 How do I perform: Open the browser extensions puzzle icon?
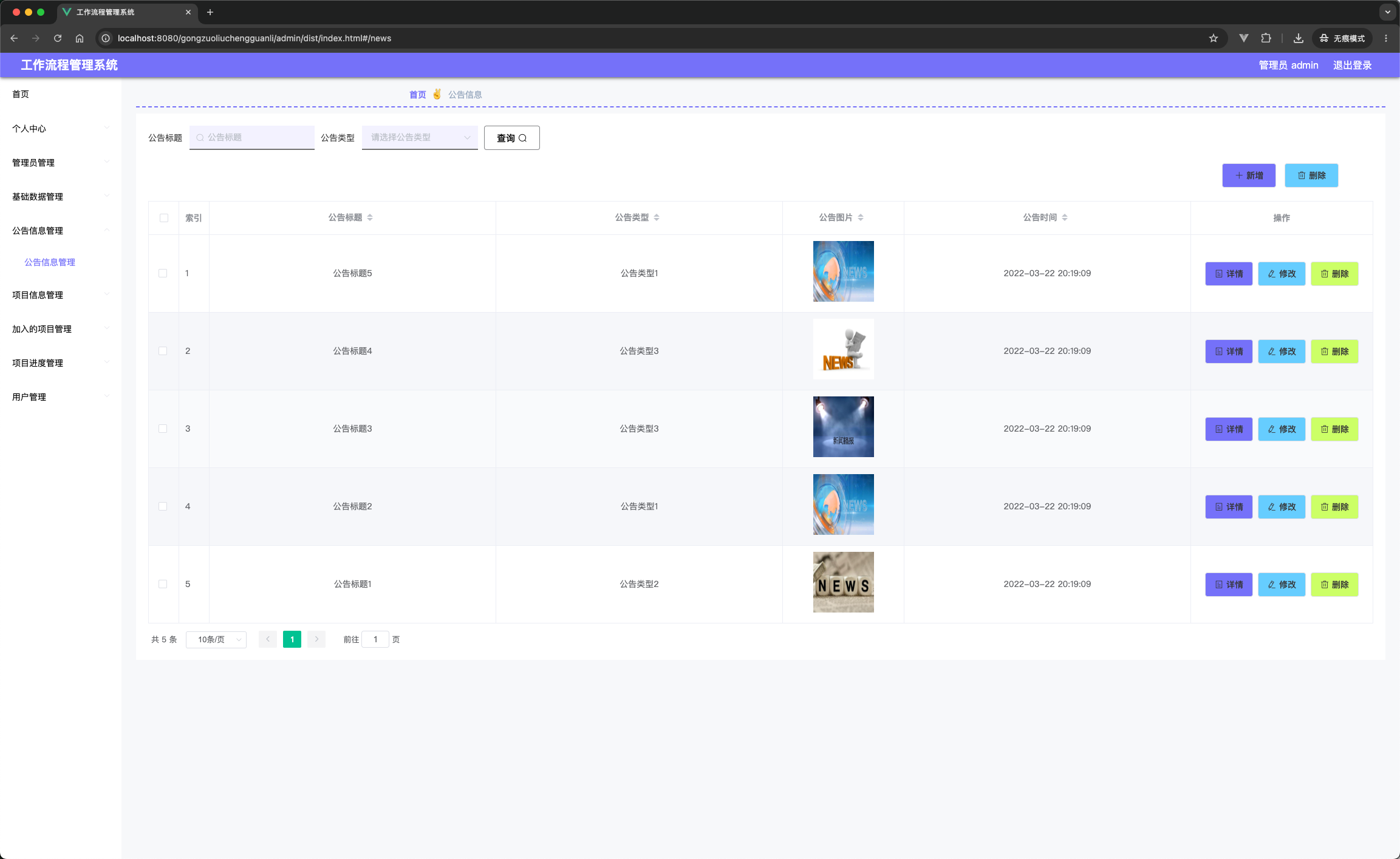pos(1266,38)
